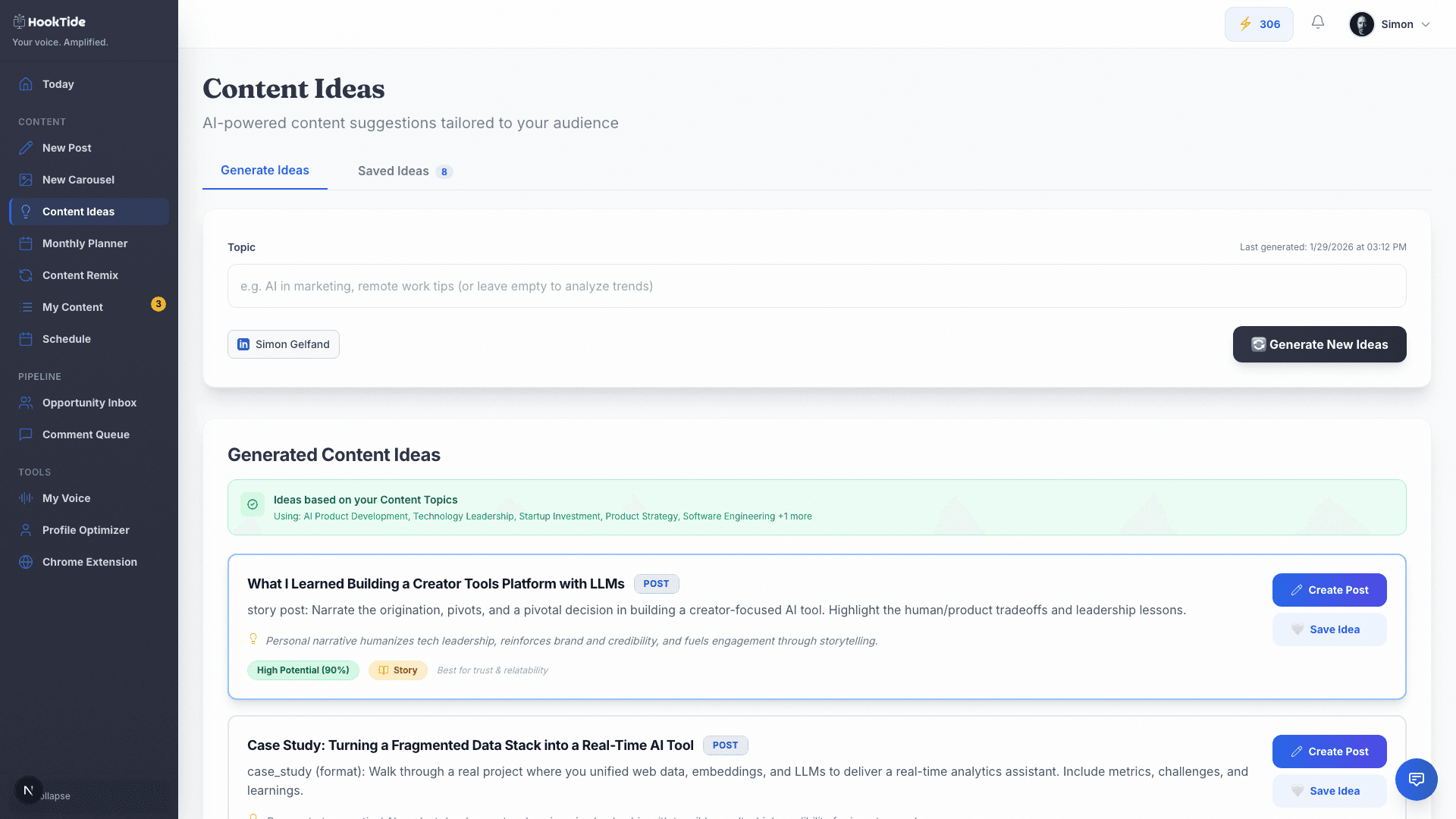Open Content Remix in the sidebar
Viewport: 1456px width, 819px height.
click(89, 275)
